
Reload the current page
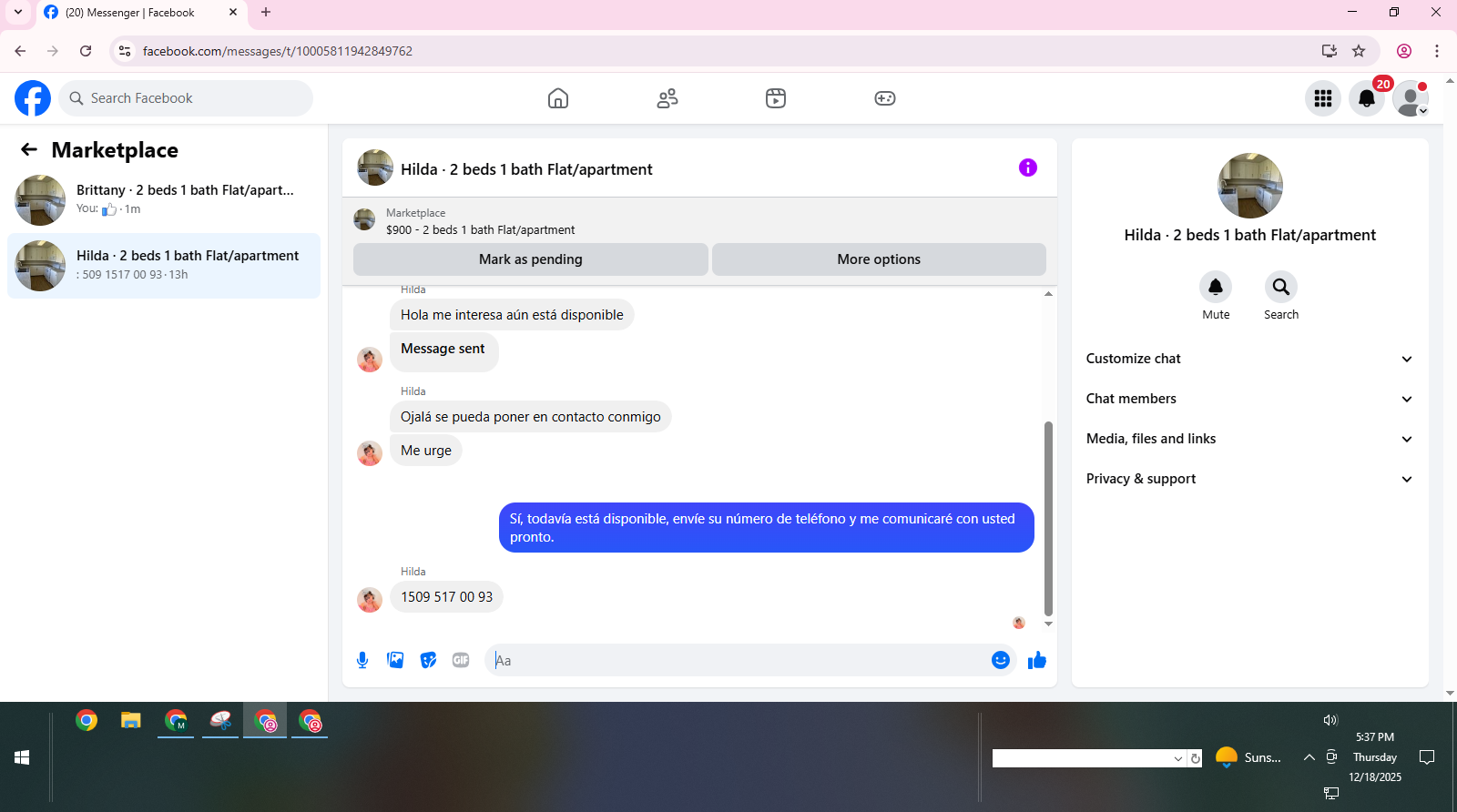coord(86,51)
